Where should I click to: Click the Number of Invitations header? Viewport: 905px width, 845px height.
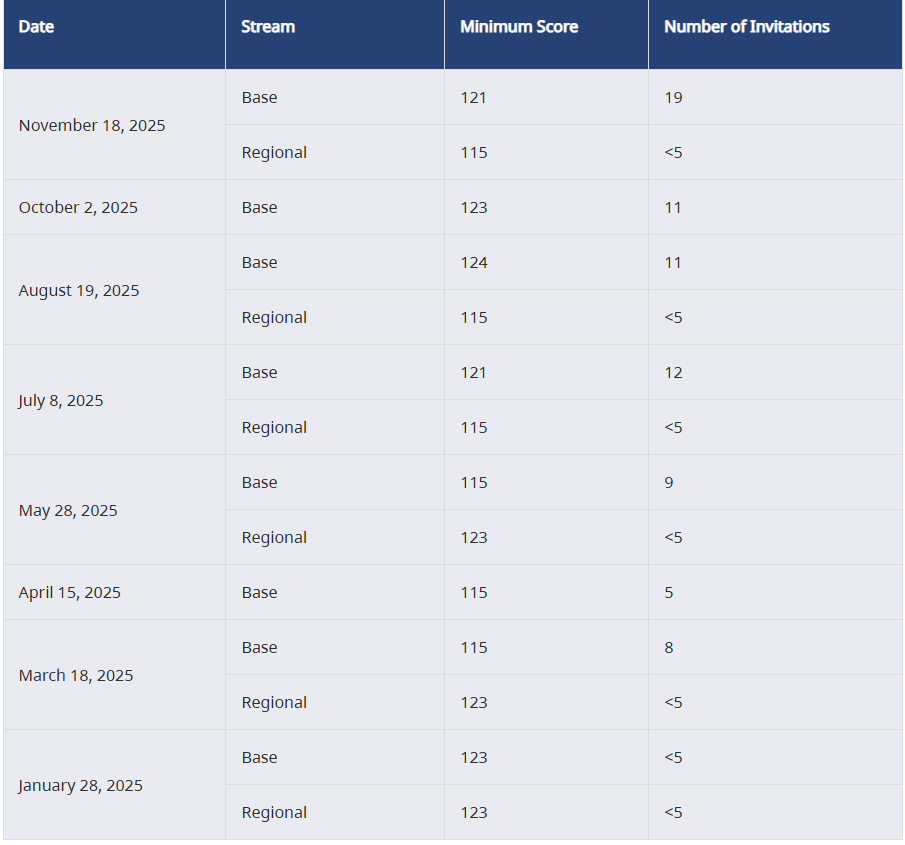pos(747,27)
